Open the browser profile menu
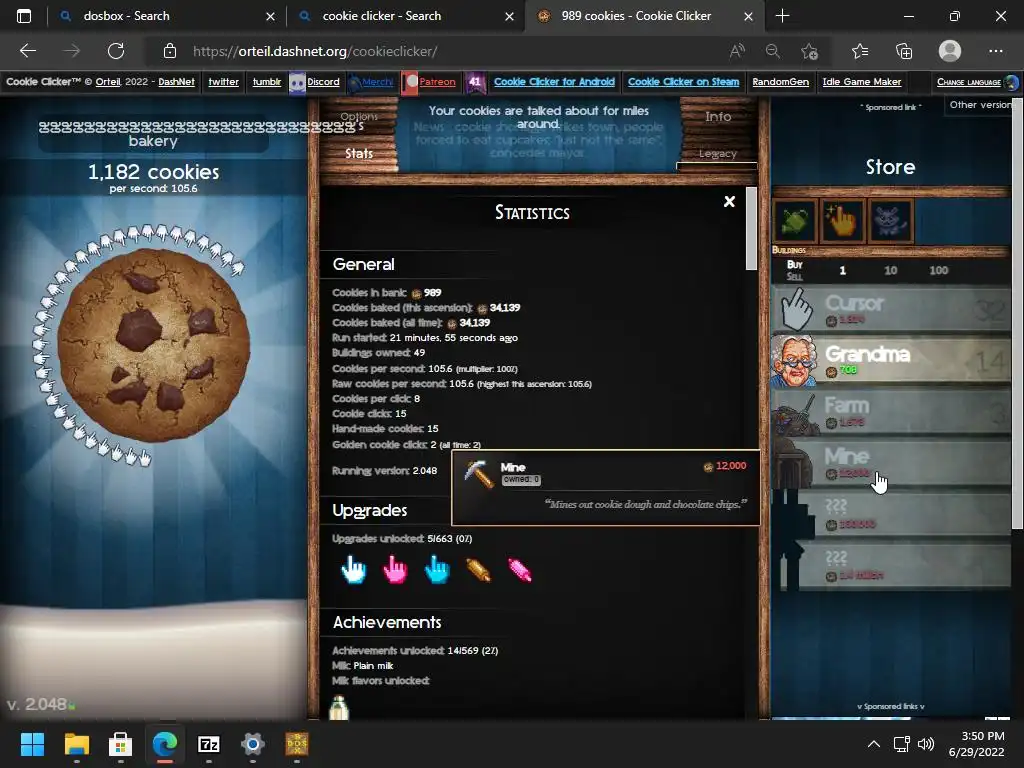This screenshot has height=768, width=1024. click(x=950, y=51)
